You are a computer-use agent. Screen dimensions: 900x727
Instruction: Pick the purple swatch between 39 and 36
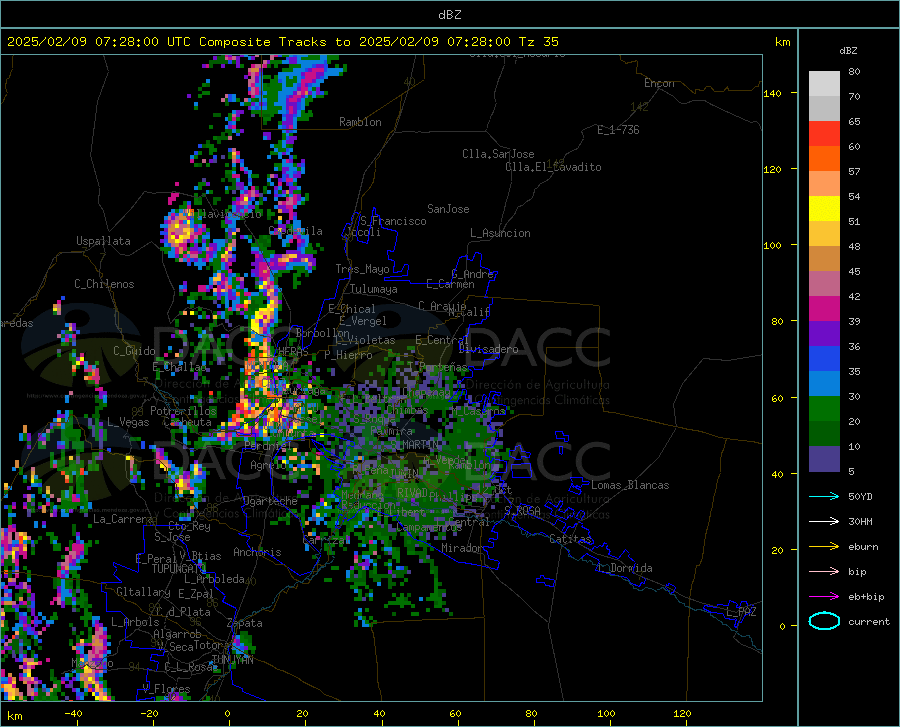point(824,334)
